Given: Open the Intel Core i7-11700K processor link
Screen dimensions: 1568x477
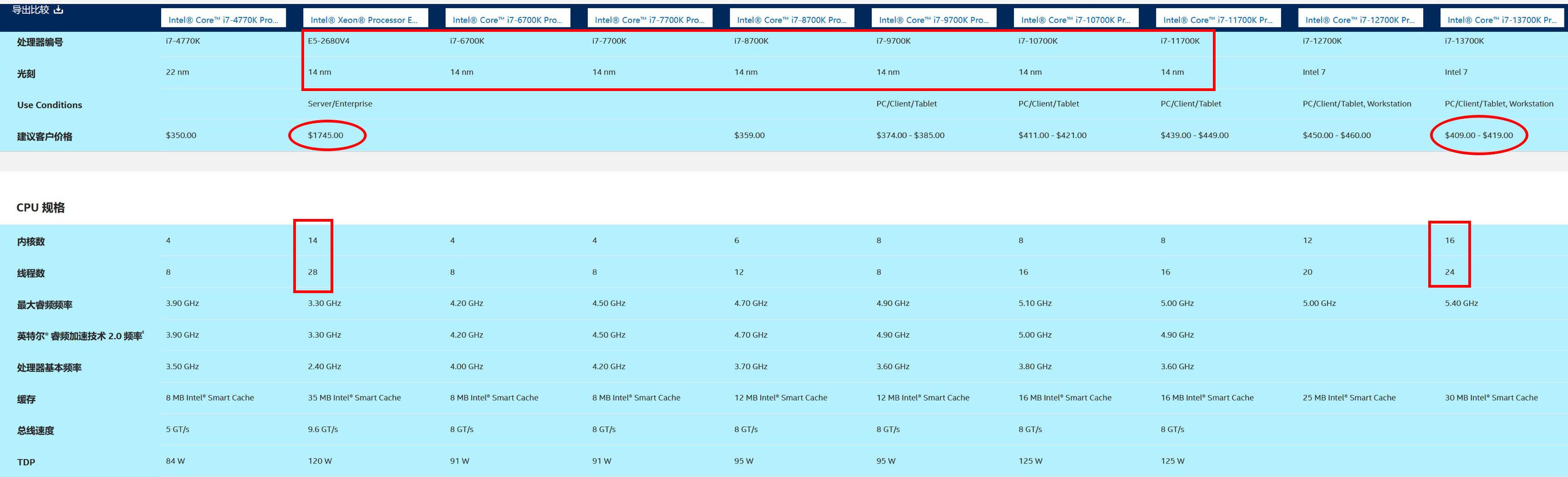Looking at the screenshot, I should tap(1217, 20).
